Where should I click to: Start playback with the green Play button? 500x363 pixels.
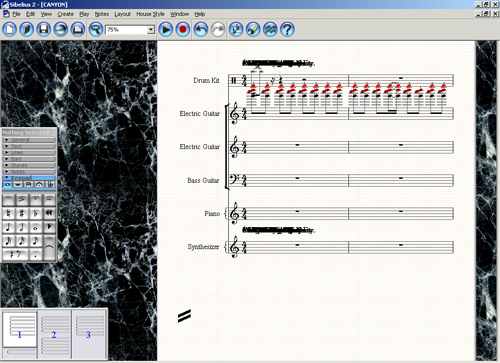(x=165, y=29)
